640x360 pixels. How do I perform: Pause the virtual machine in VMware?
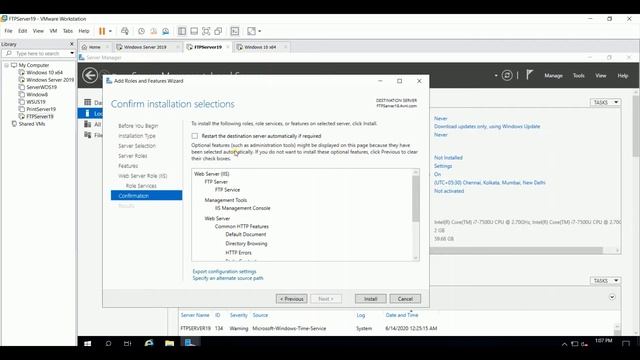[102, 31]
